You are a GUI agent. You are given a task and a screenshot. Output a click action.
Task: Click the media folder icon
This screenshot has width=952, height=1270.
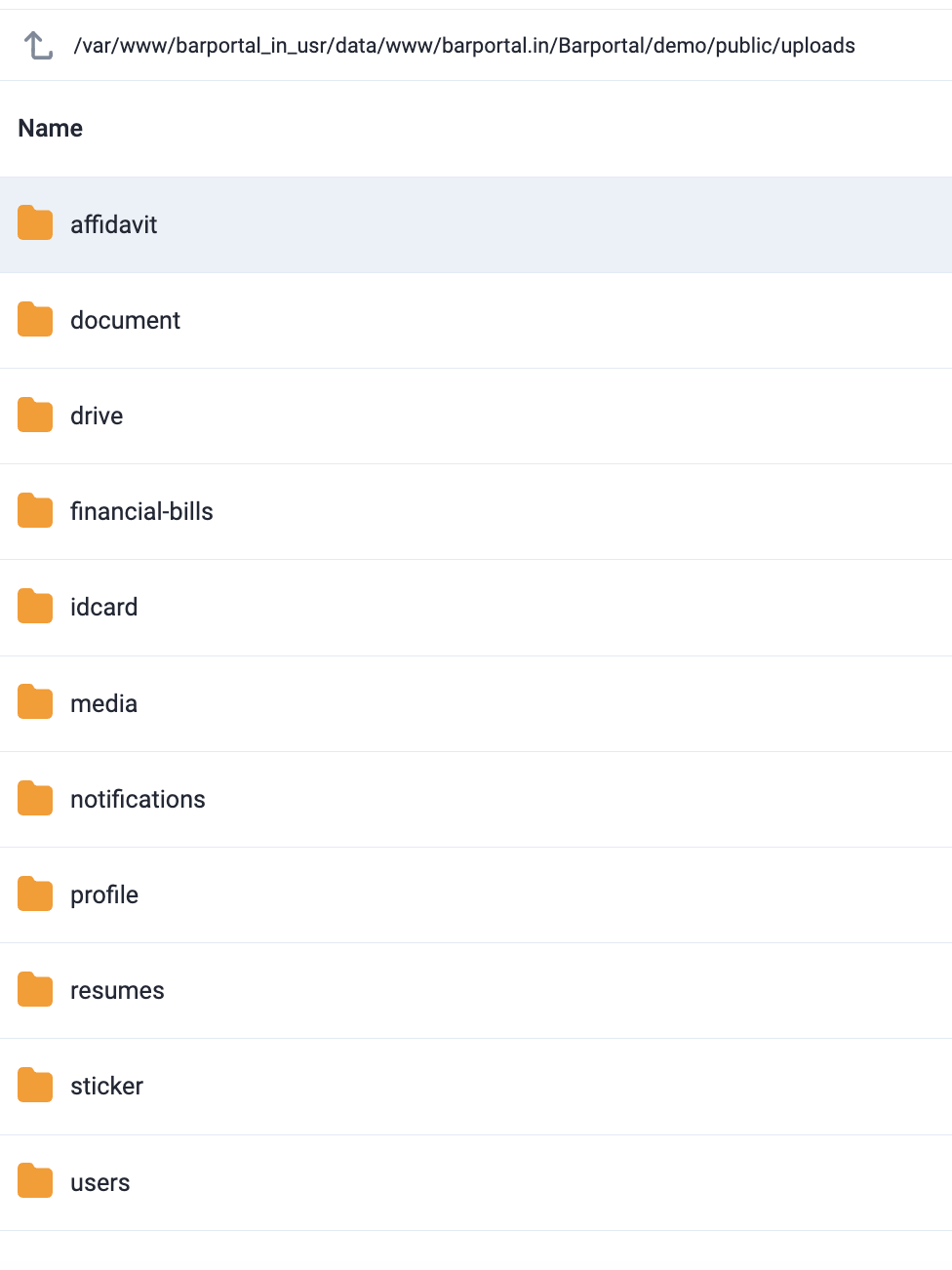point(35,702)
